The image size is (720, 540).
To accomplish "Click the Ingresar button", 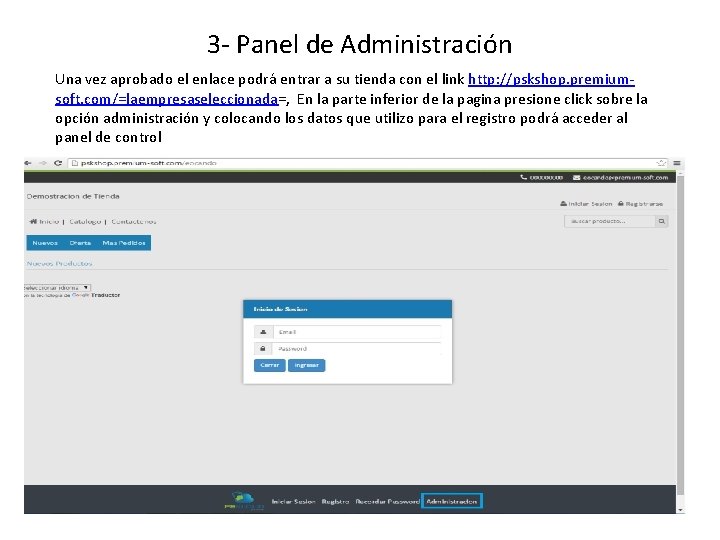I will coord(306,365).
